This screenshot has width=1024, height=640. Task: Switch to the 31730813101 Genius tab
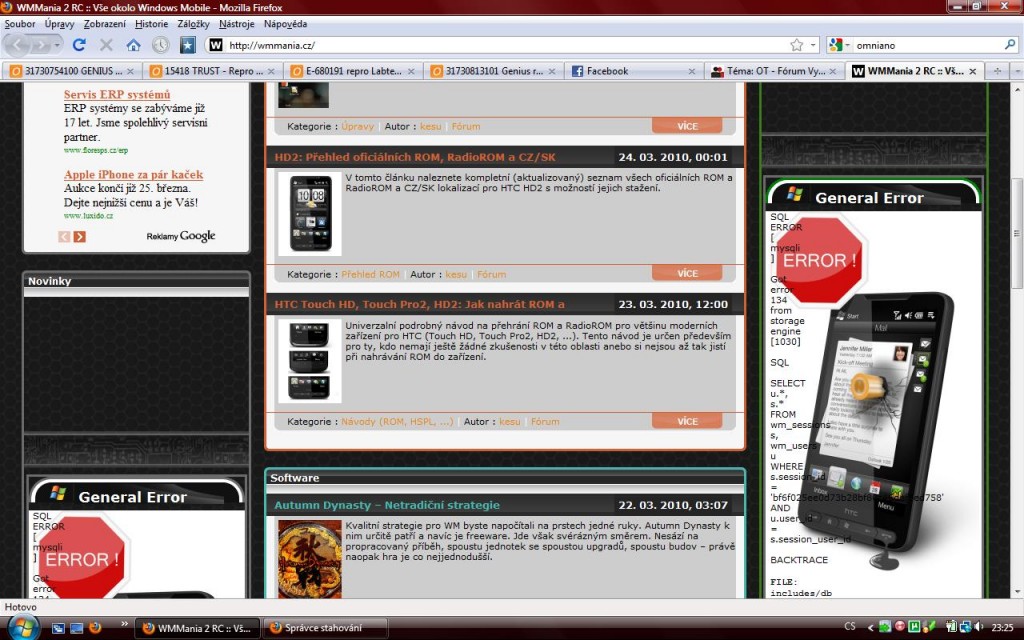coord(492,71)
